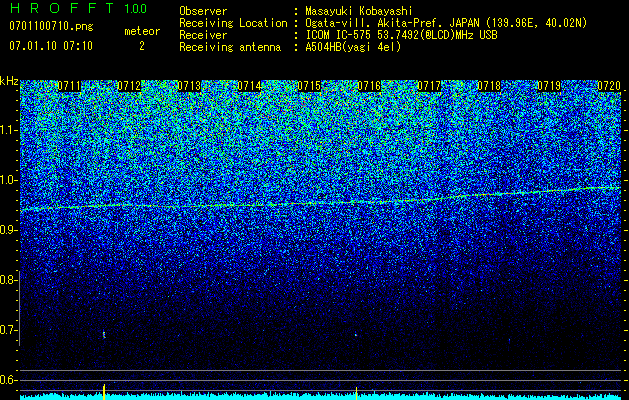The width and height of the screenshot is (629, 400).
Task: Click the Observer field label
Action: (x=203, y=11)
